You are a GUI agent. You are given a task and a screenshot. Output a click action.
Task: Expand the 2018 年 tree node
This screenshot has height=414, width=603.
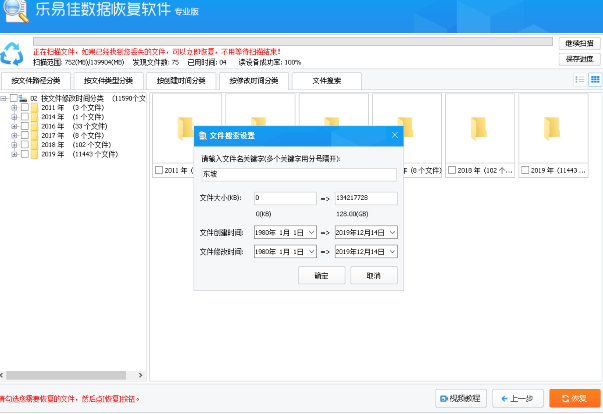(x=14, y=145)
